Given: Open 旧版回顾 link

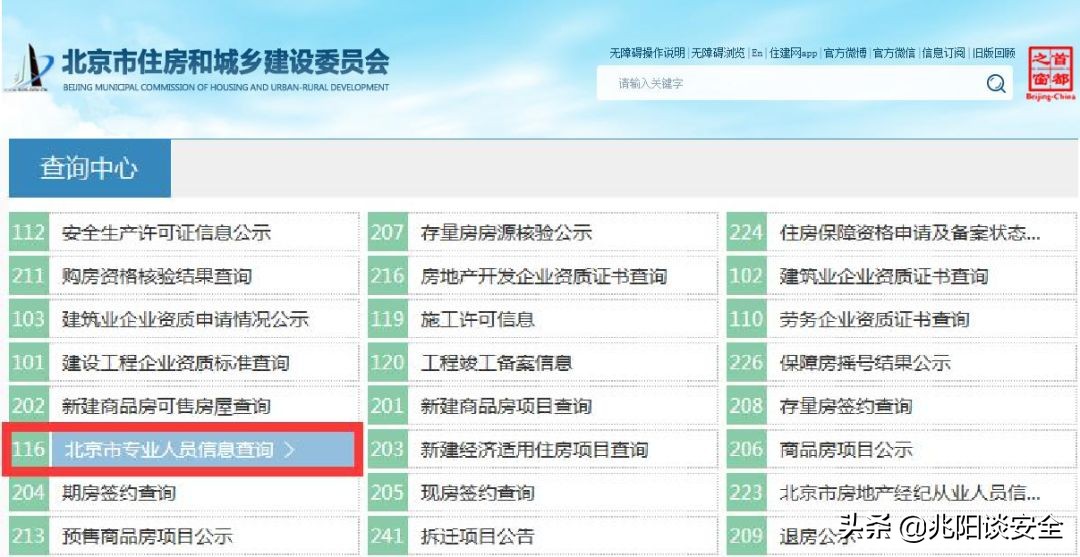Looking at the screenshot, I should point(993,53).
